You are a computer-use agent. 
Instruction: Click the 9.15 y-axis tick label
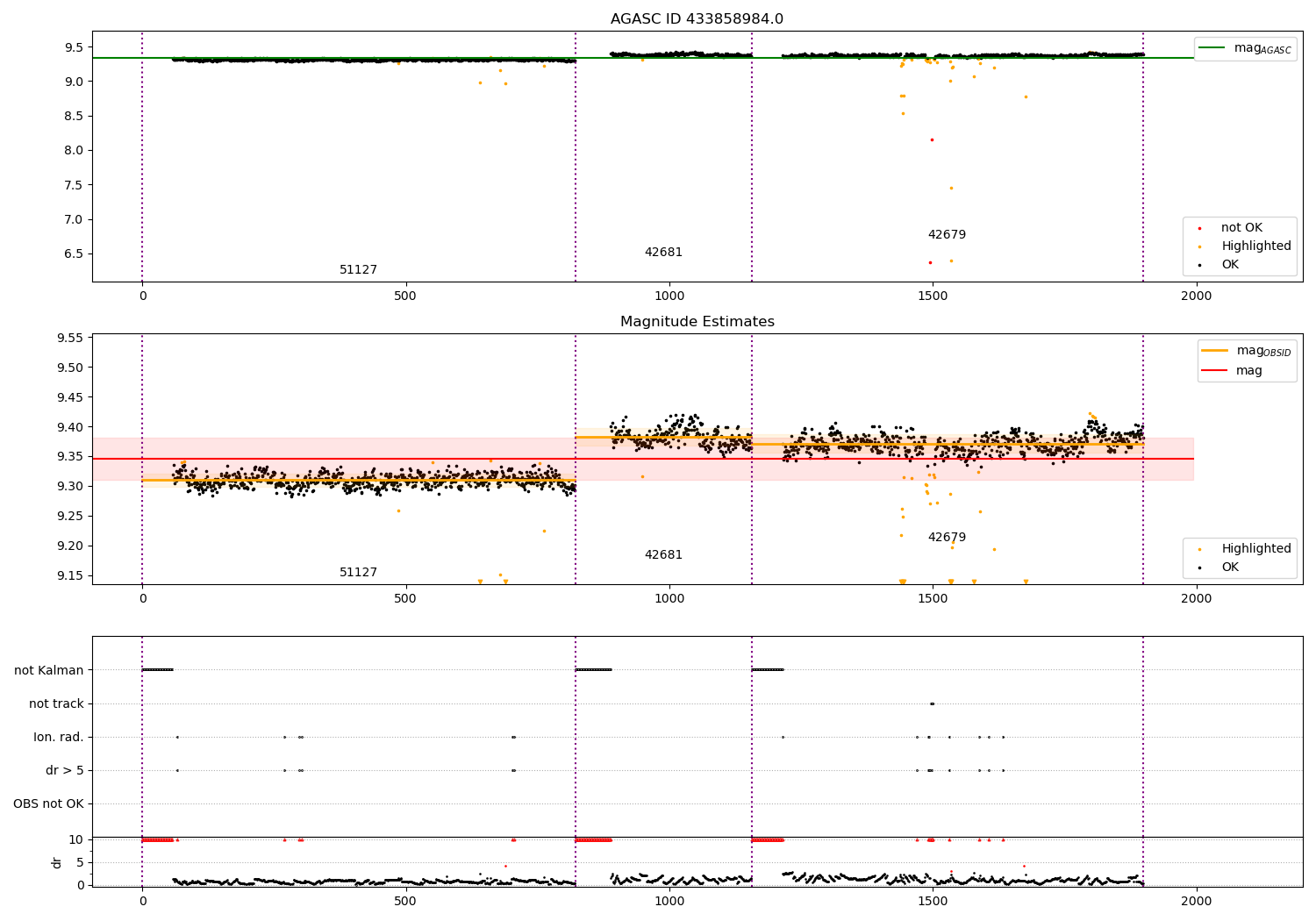(70, 576)
